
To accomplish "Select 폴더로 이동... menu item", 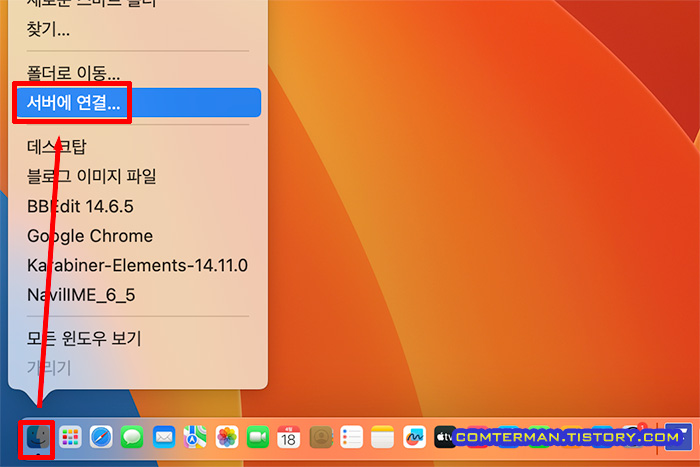I will (138, 73).
